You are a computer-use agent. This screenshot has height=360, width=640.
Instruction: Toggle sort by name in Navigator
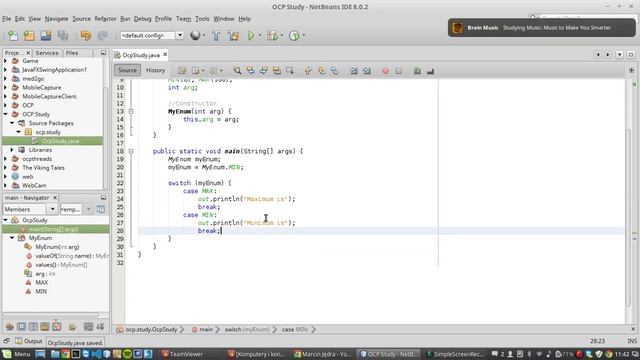click(88, 327)
